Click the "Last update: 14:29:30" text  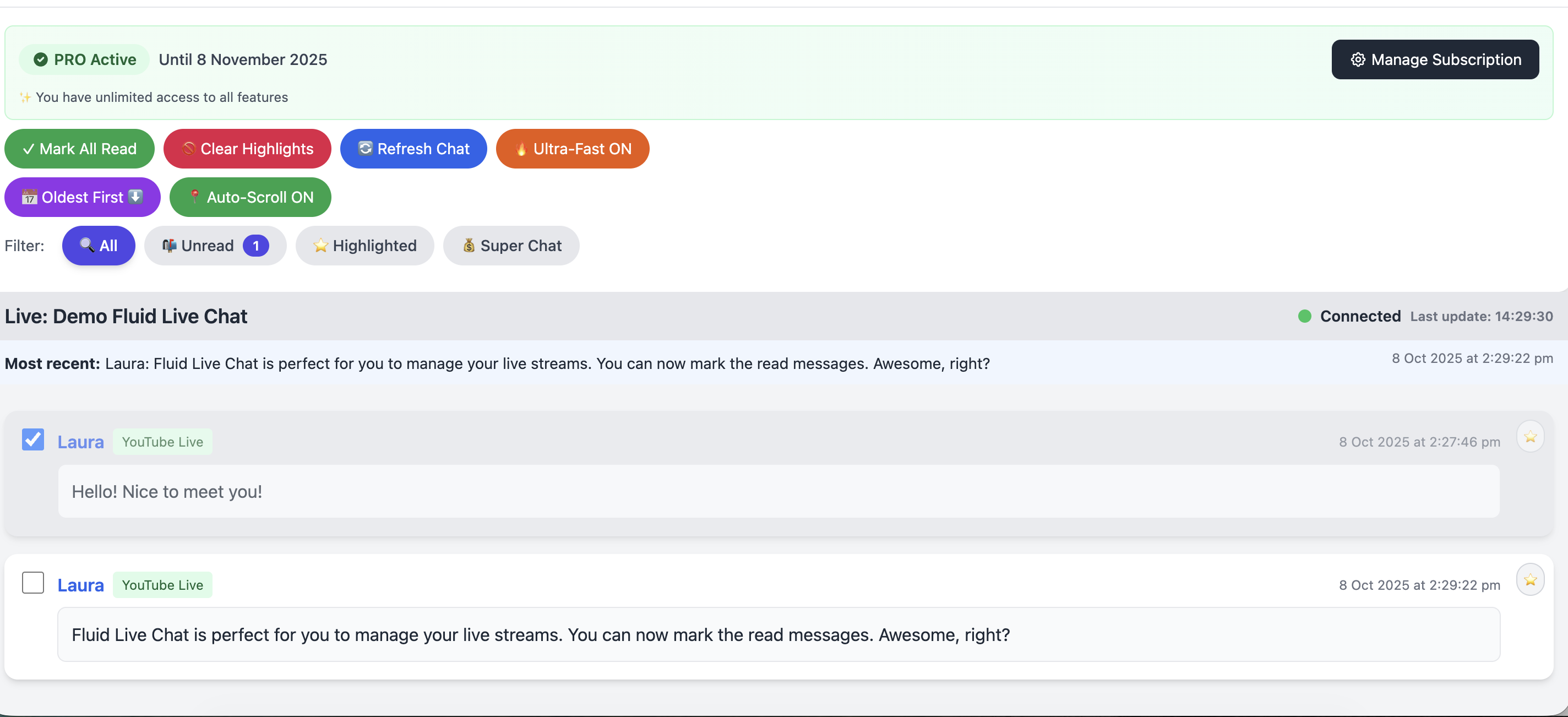click(x=1482, y=317)
